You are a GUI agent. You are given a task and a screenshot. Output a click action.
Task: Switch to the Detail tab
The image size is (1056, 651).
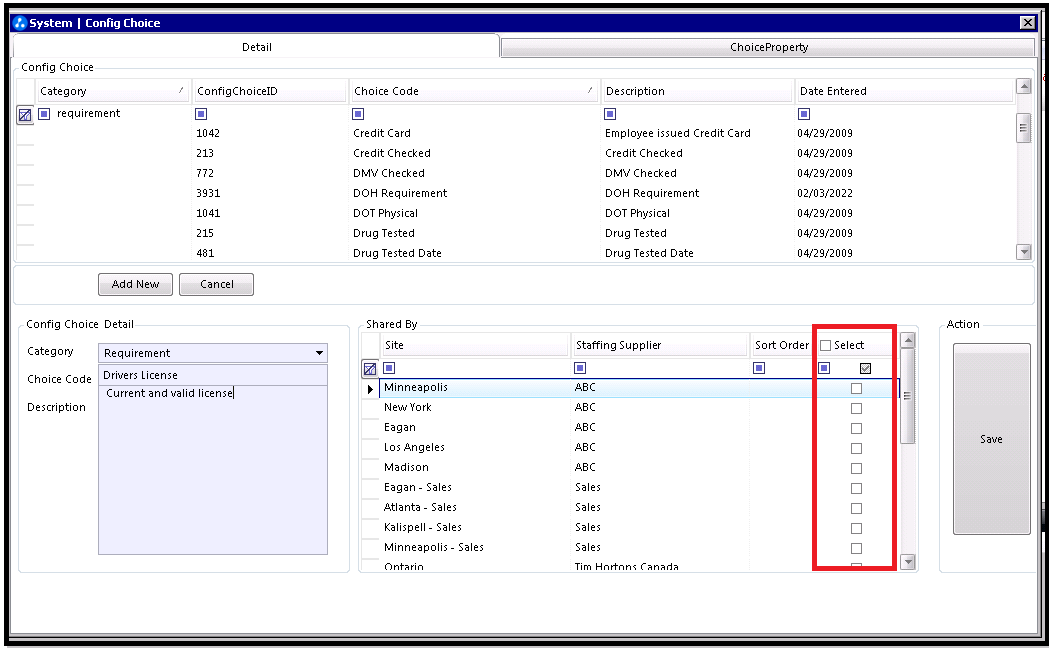257,47
